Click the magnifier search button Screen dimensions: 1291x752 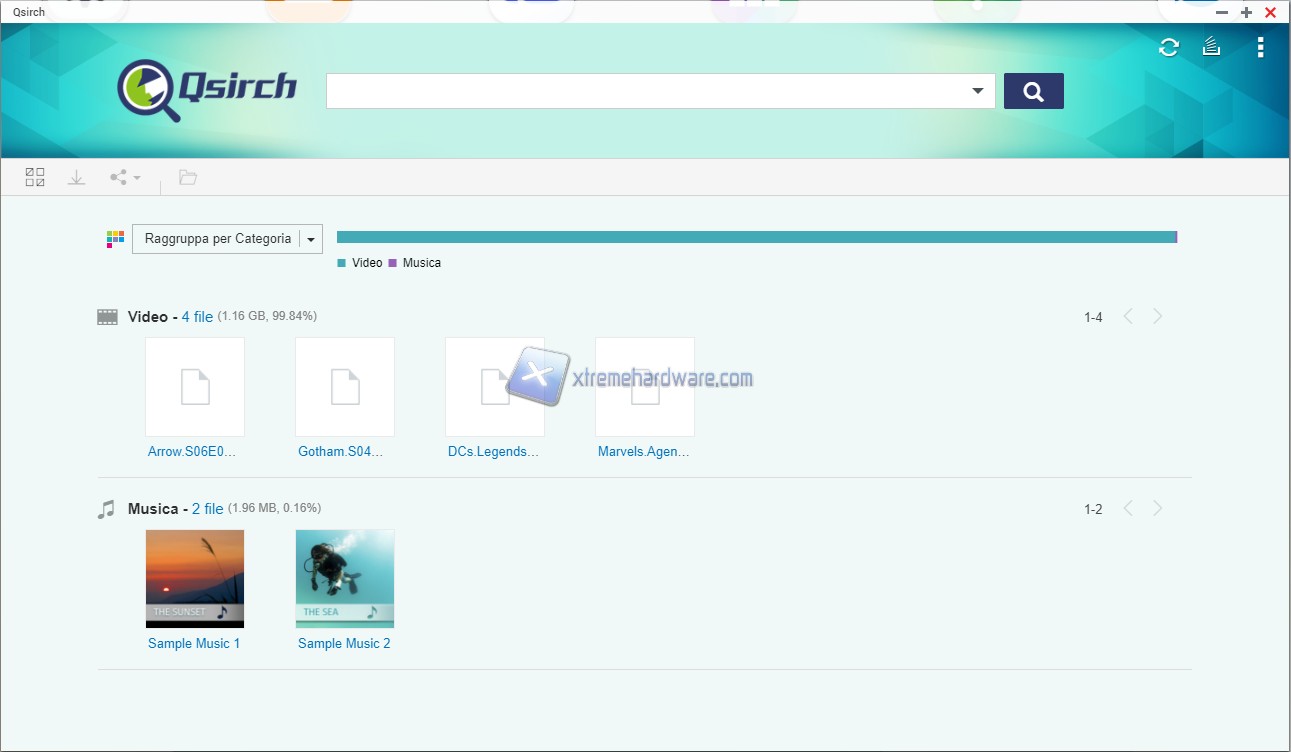pos(1033,91)
